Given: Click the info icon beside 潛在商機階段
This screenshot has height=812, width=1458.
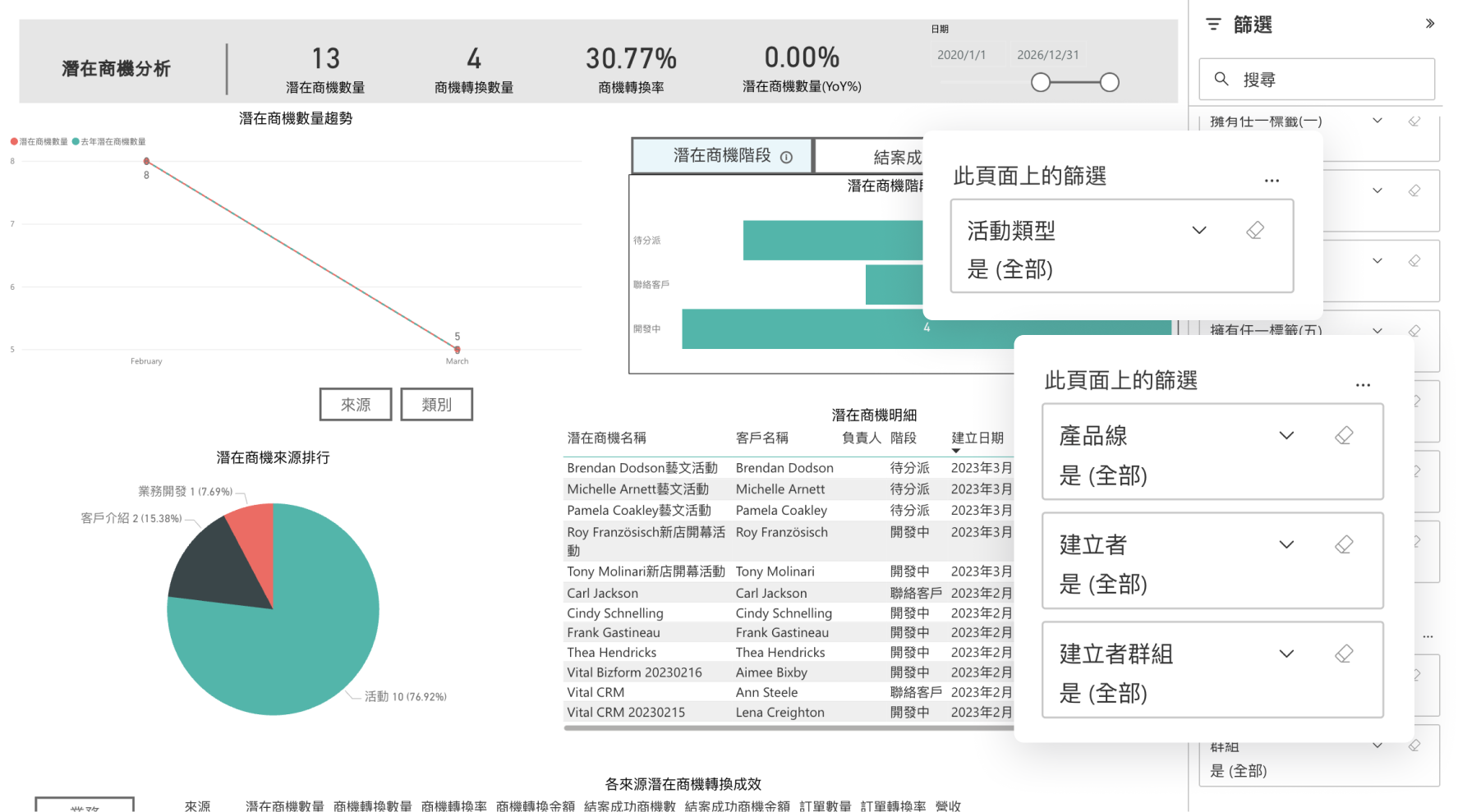Looking at the screenshot, I should [786, 157].
